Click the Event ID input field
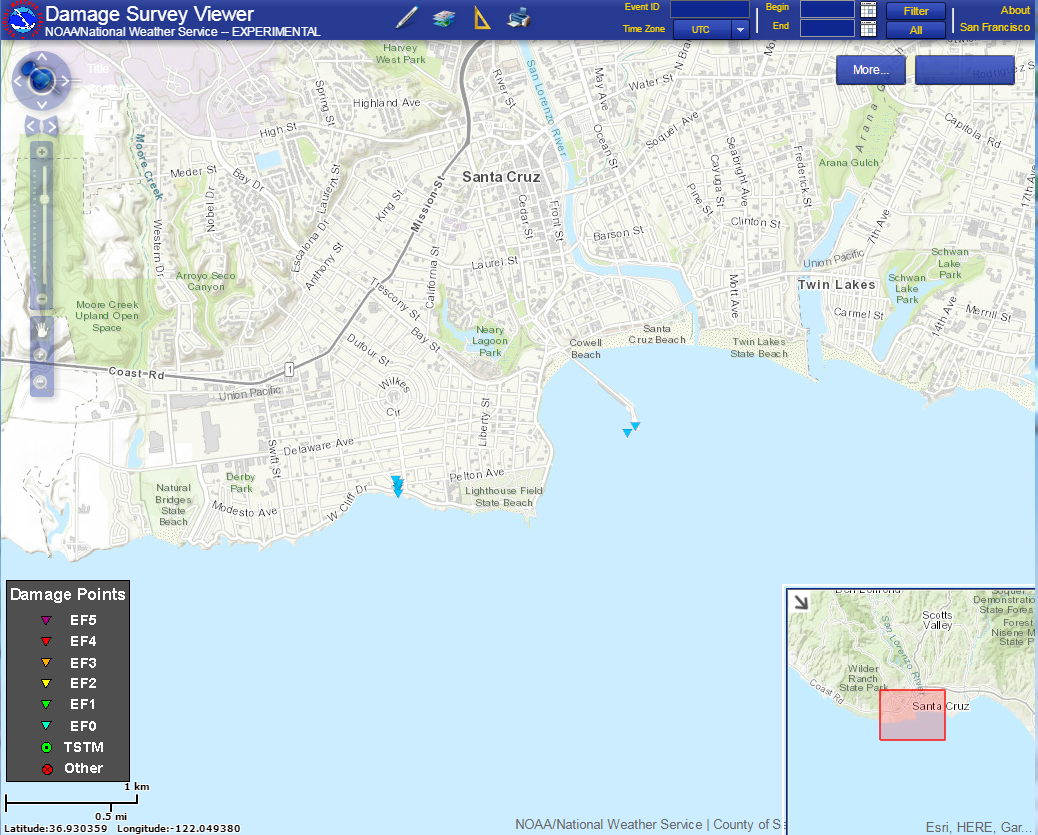 [710, 9]
